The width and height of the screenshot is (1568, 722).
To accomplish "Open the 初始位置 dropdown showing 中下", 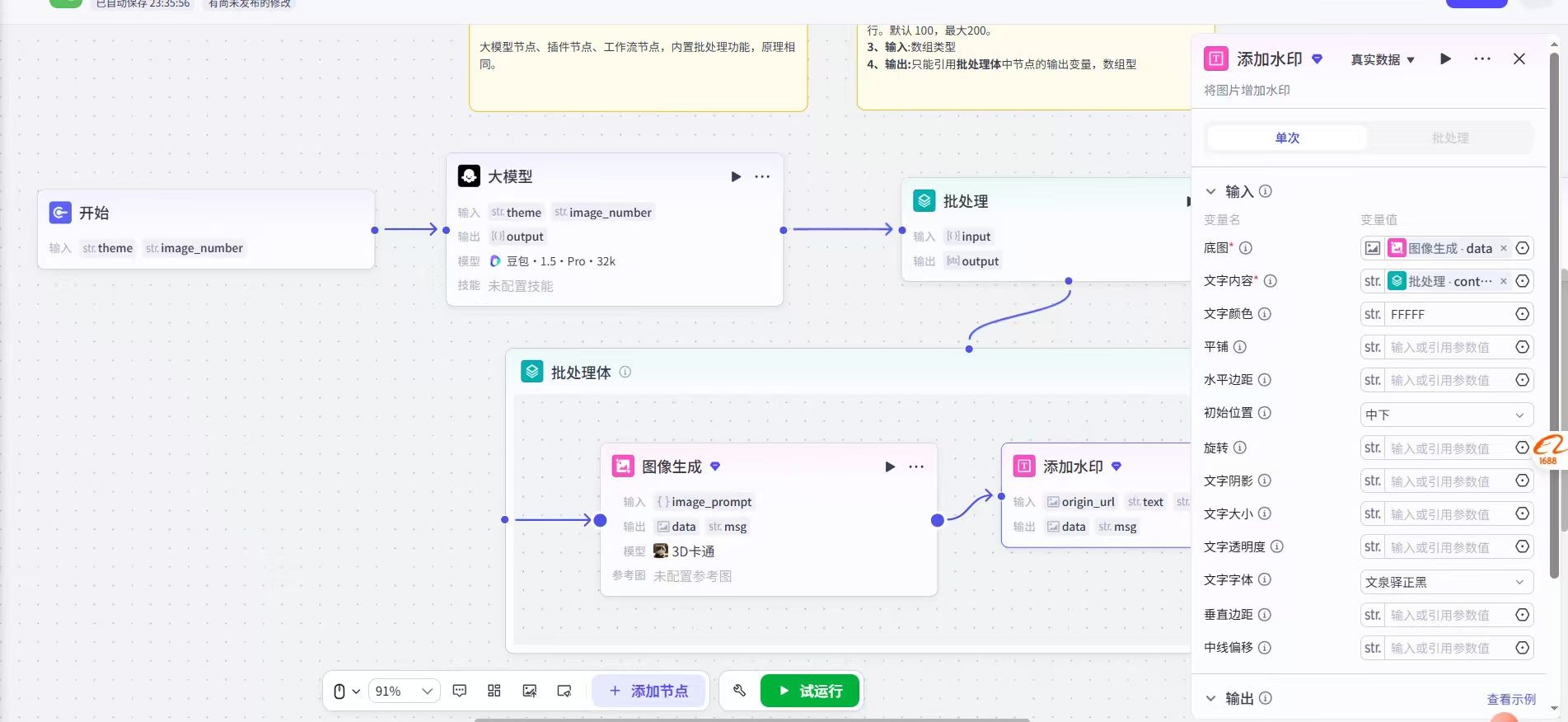I will [1446, 415].
